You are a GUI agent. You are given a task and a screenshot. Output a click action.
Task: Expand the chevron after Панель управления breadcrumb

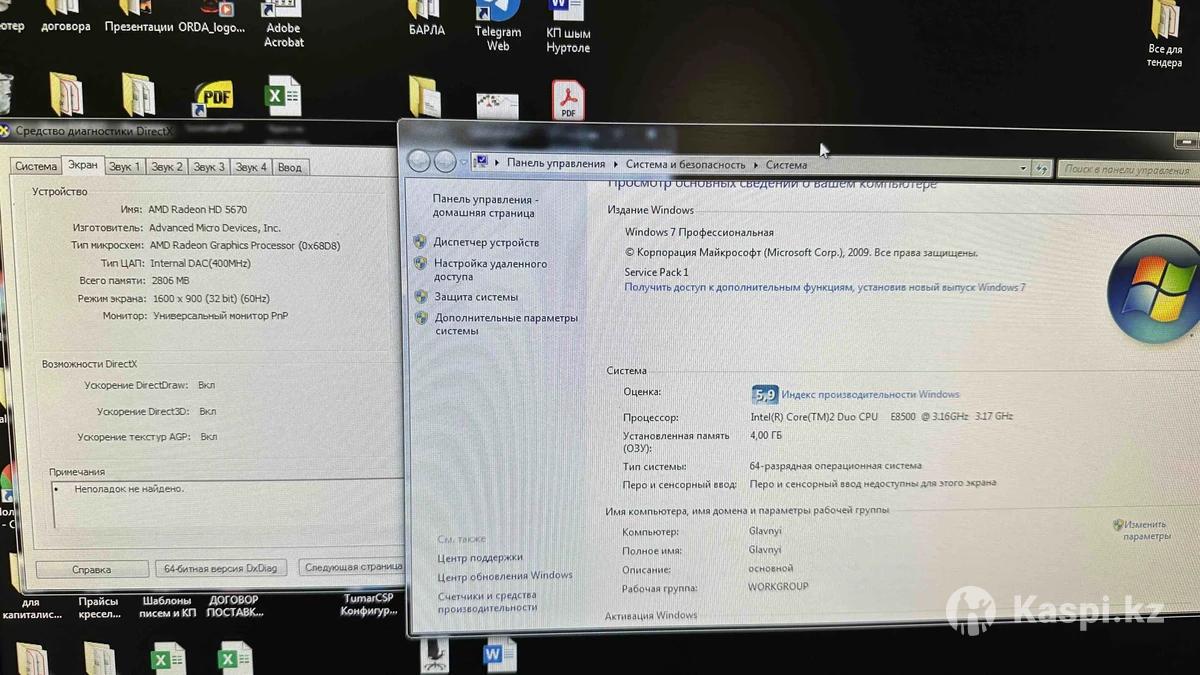(616, 164)
